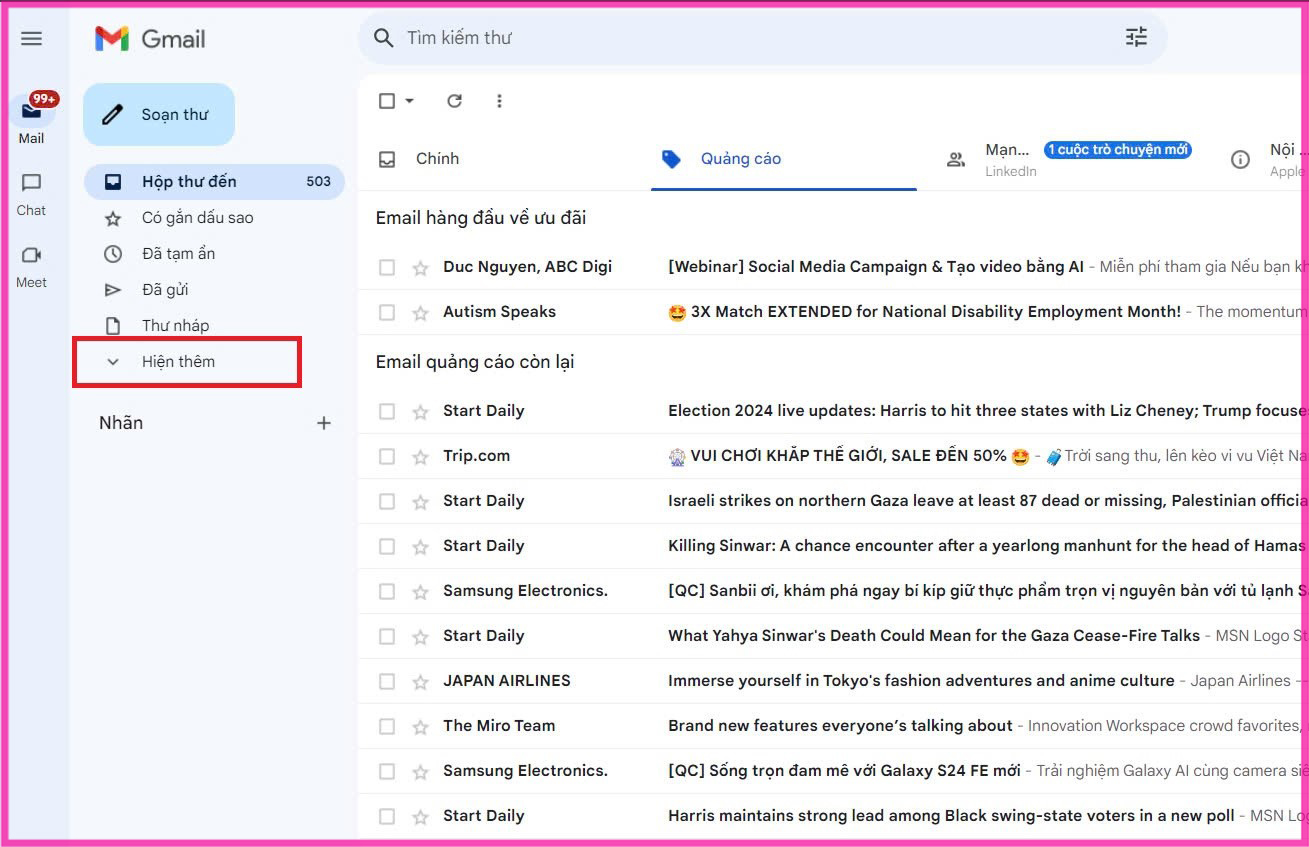Screen dimensions: 1309x847
Task: Star the Israeli strikes email
Action: click(420, 502)
